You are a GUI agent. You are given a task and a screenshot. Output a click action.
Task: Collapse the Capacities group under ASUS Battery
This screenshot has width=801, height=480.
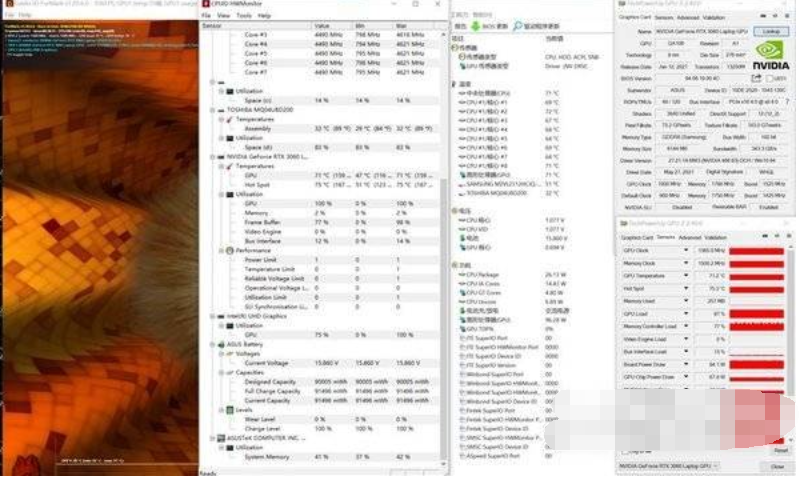click(221, 372)
